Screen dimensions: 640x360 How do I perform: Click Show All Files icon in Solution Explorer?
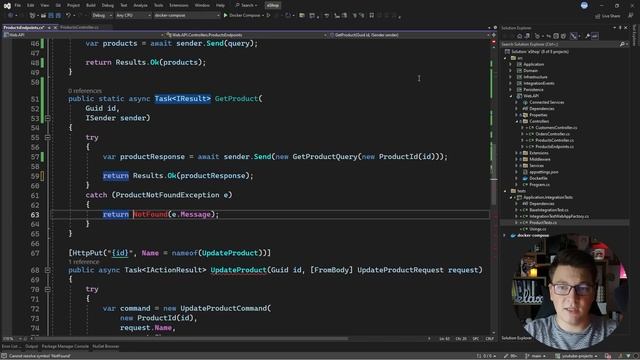pos(563,36)
